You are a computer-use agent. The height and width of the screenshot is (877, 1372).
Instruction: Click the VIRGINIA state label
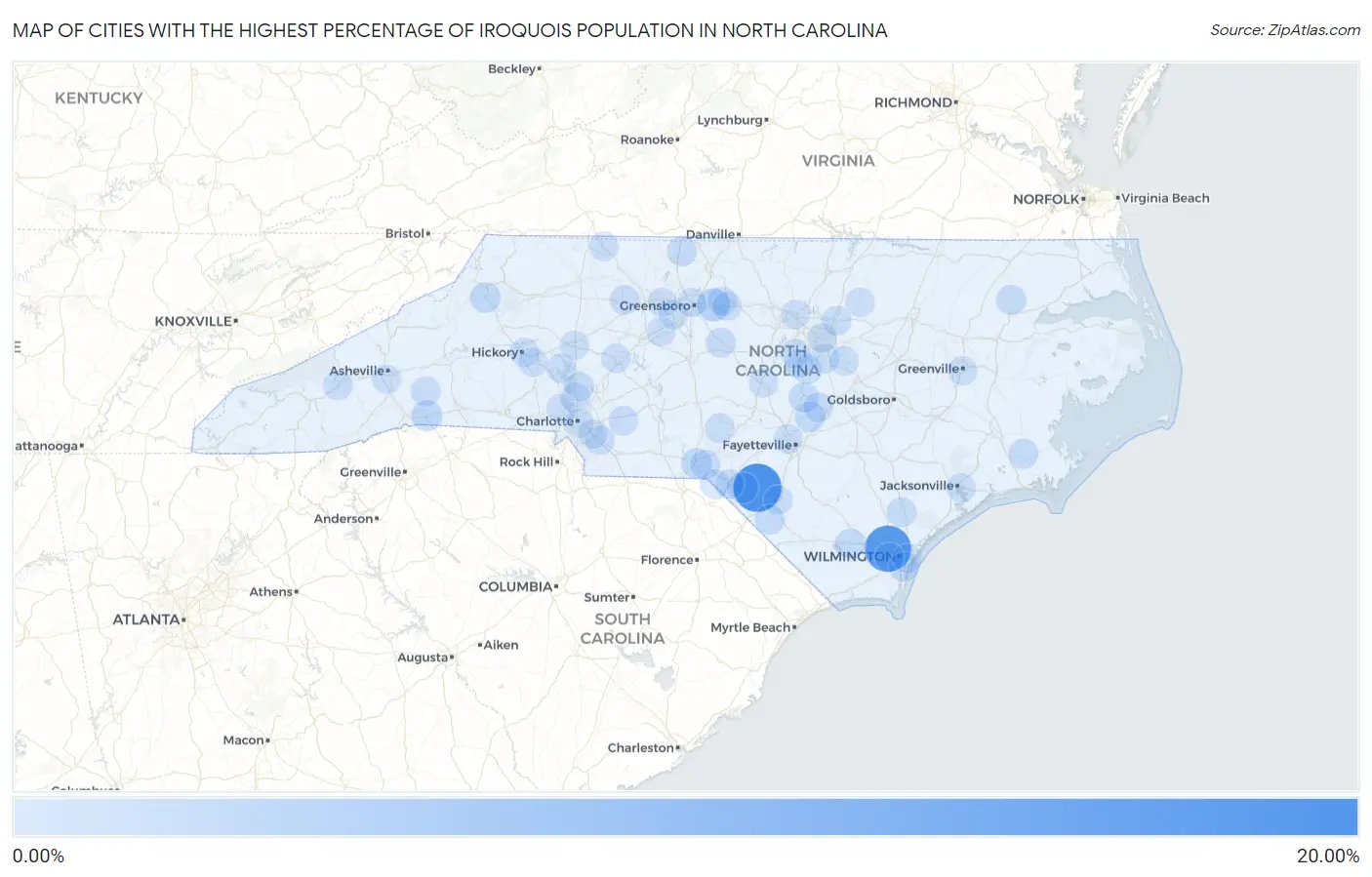(838, 160)
